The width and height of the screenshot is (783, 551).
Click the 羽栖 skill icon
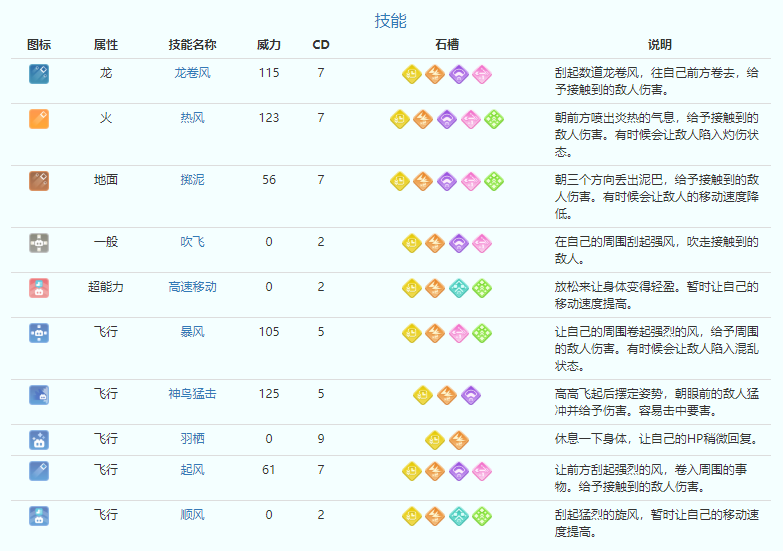39,440
